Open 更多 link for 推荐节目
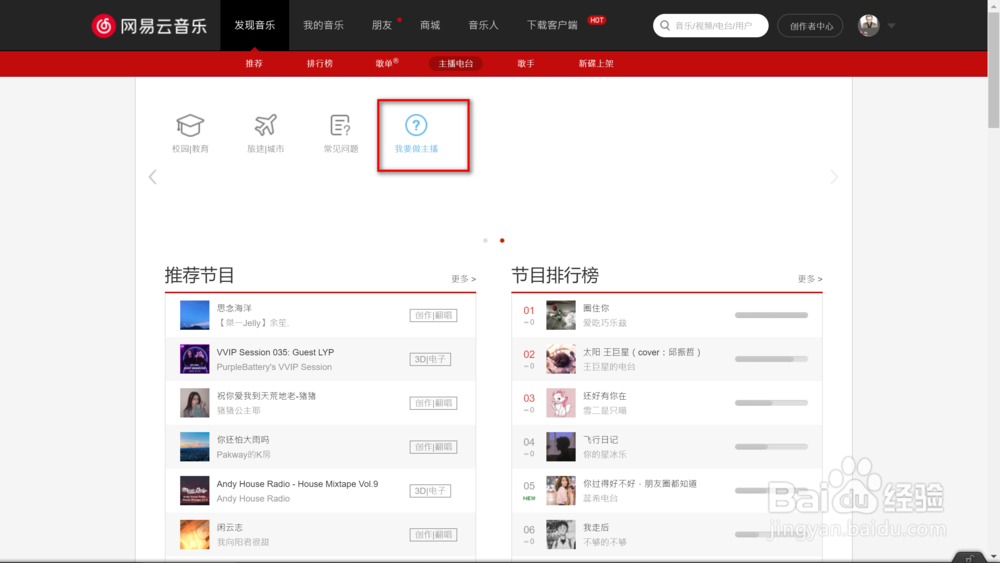 [x=463, y=279]
